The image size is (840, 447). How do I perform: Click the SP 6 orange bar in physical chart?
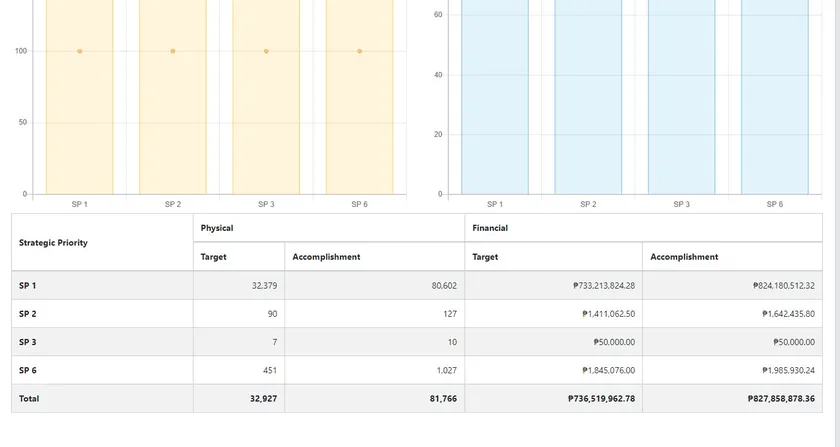pyautogui.click(x=359, y=97)
